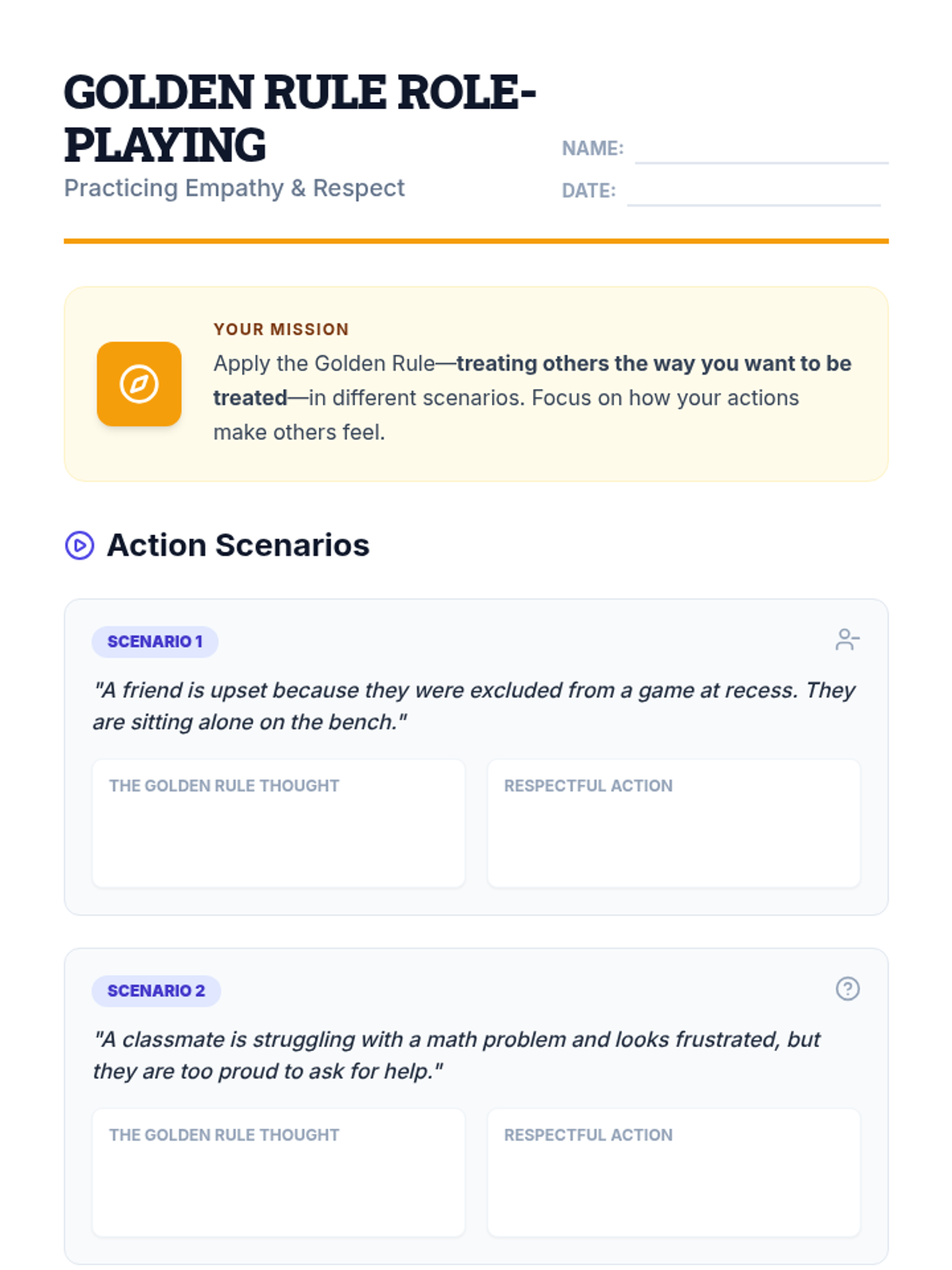
Task: Click the question mark icon in Scenario 2
Action: coord(847,989)
